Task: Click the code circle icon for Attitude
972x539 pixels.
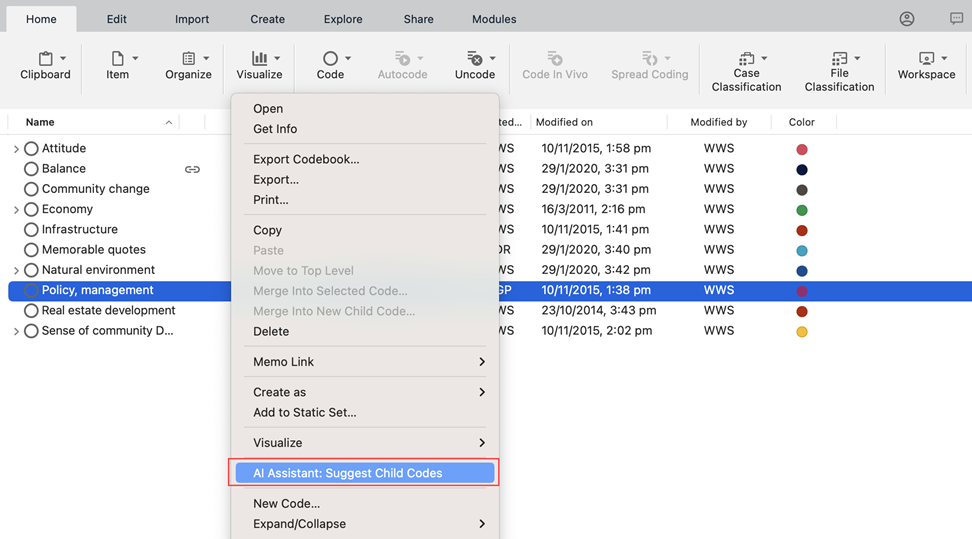Action: 31,149
